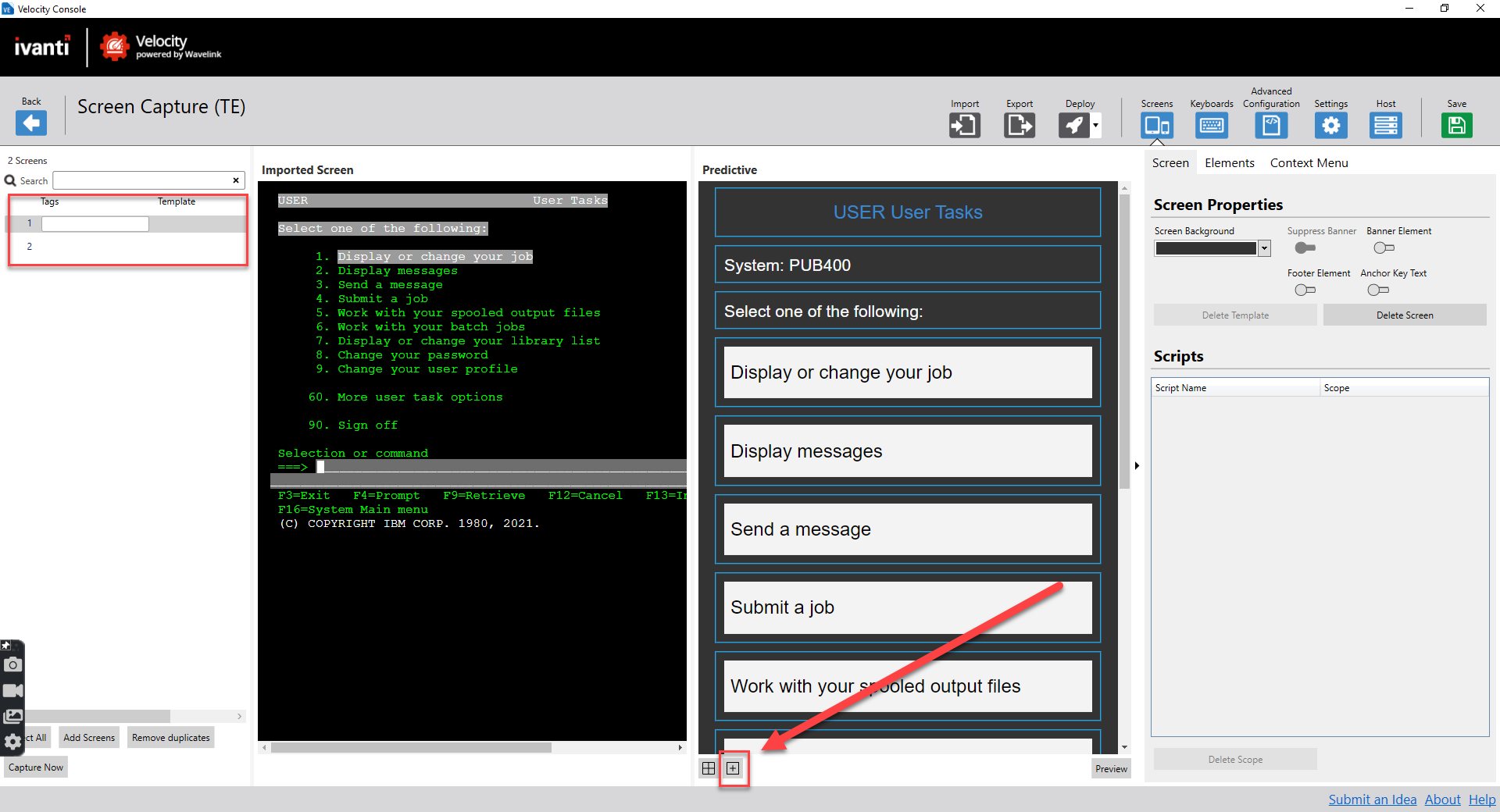Toggle the Suppress Banner switch
Image resolution: width=1500 pixels, height=812 pixels.
tap(1303, 248)
